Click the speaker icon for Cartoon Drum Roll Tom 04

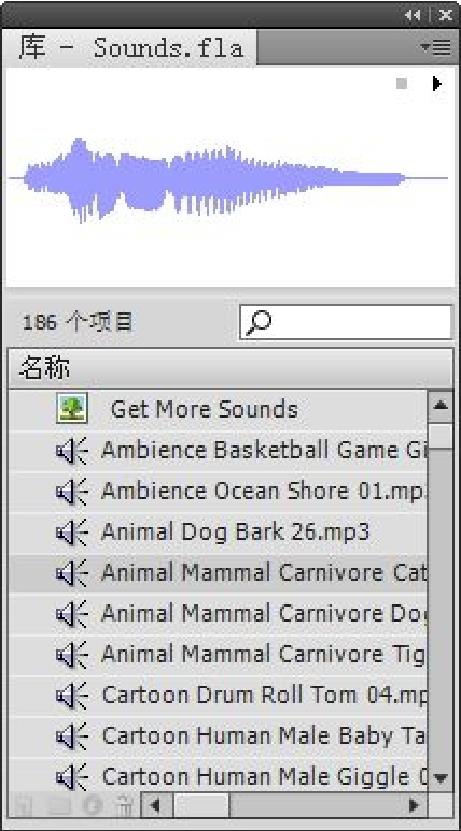pyautogui.click(x=72, y=695)
